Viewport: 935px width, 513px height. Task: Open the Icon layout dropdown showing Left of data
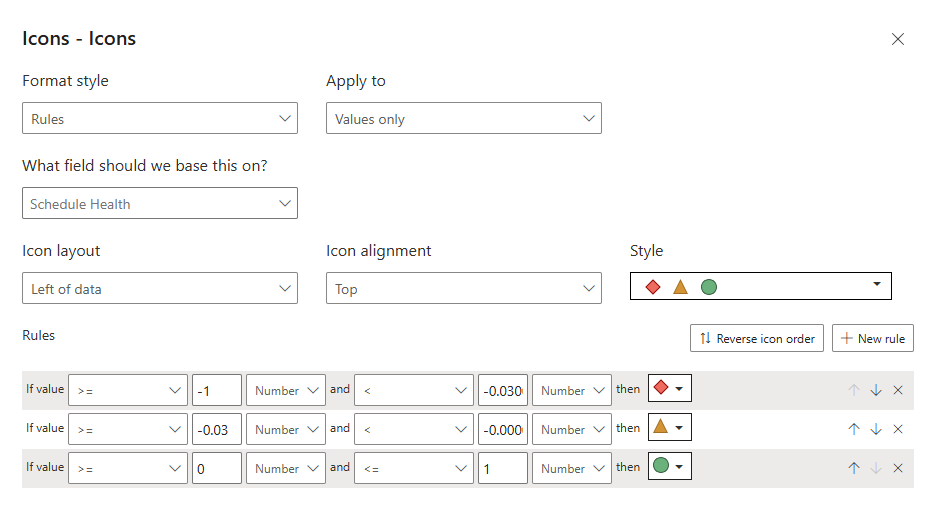[160, 288]
